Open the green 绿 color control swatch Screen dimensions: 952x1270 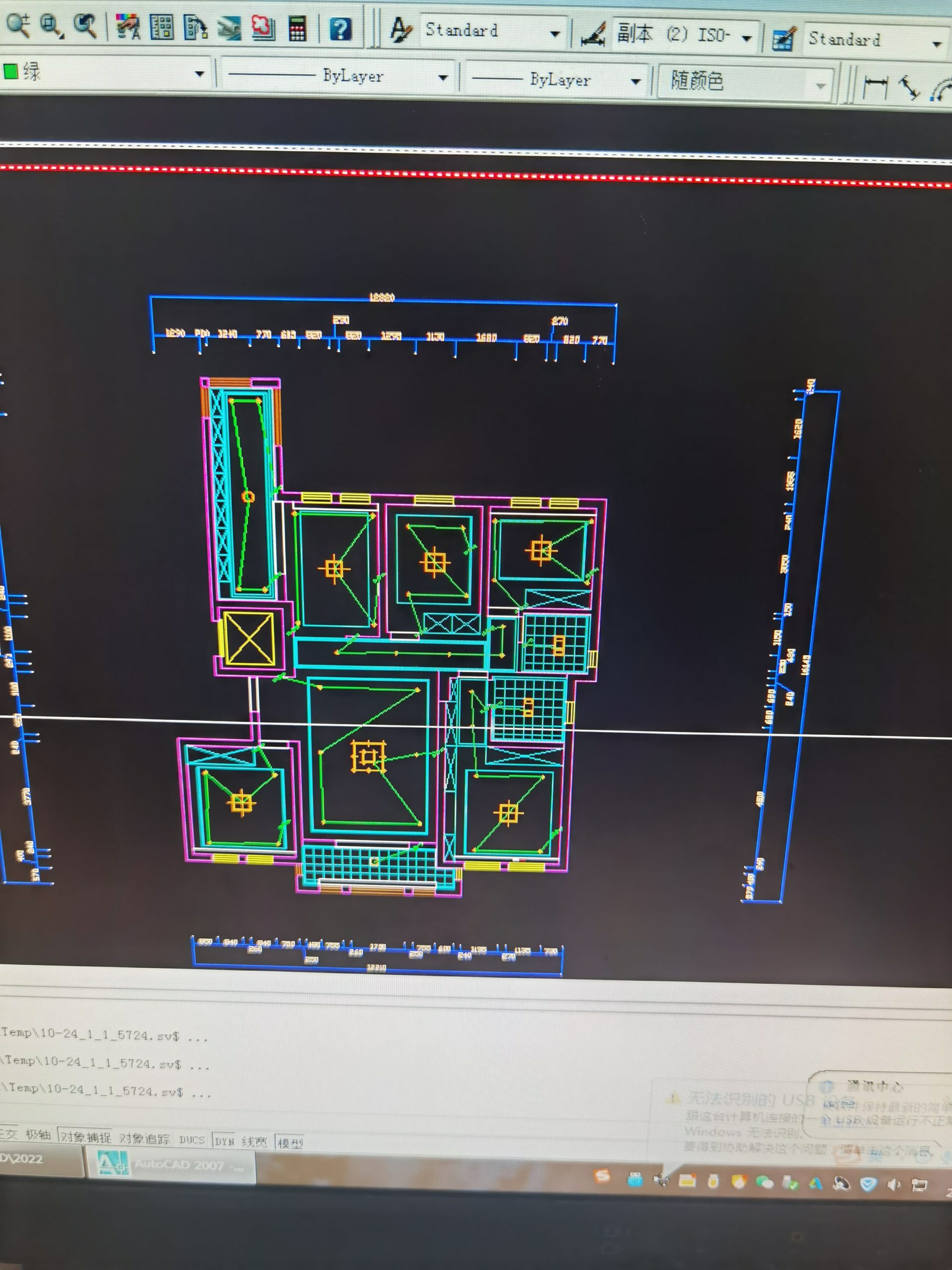tap(11, 72)
